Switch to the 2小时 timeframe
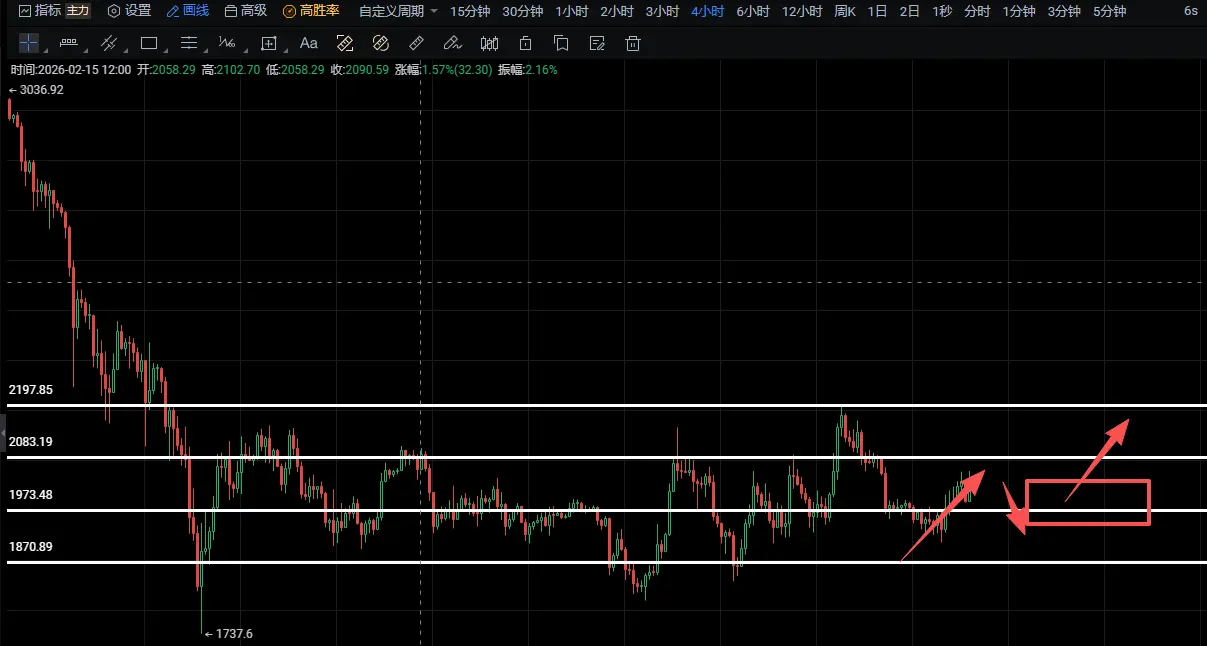 click(x=617, y=11)
